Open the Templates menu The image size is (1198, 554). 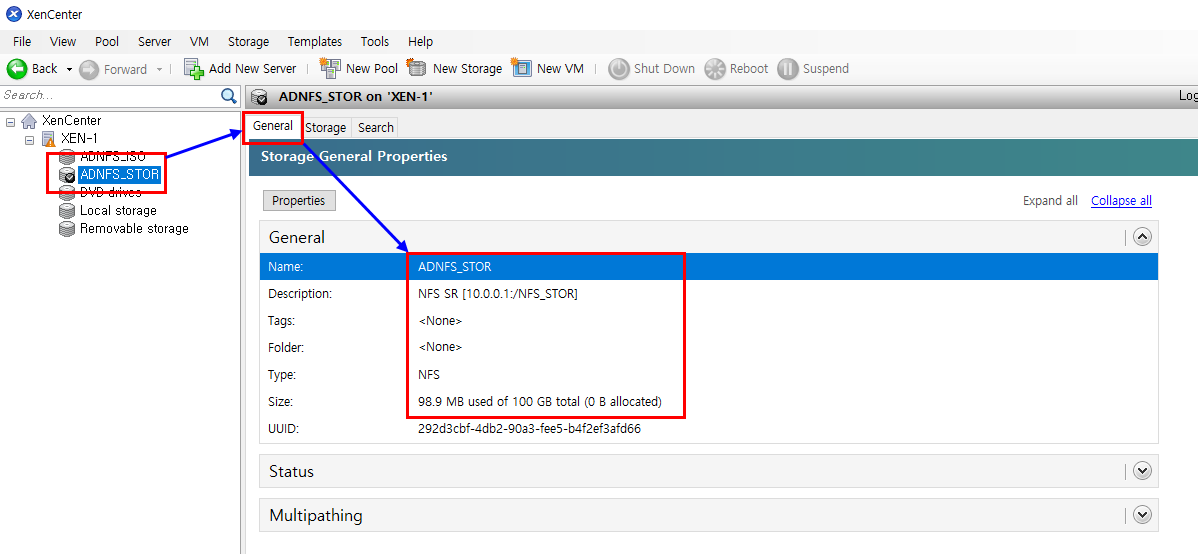click(x=315, y=41)
